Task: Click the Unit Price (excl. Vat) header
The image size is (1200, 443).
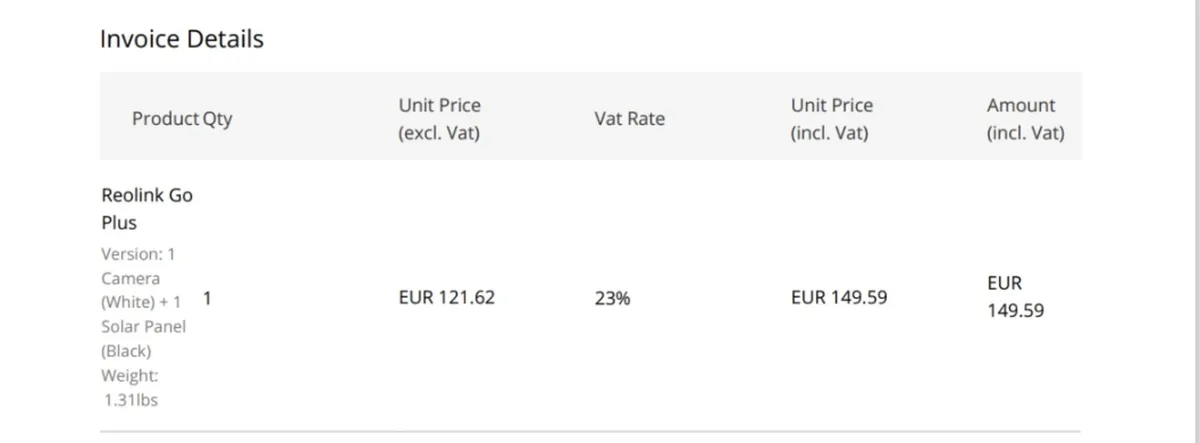Action: pos(439,119)
